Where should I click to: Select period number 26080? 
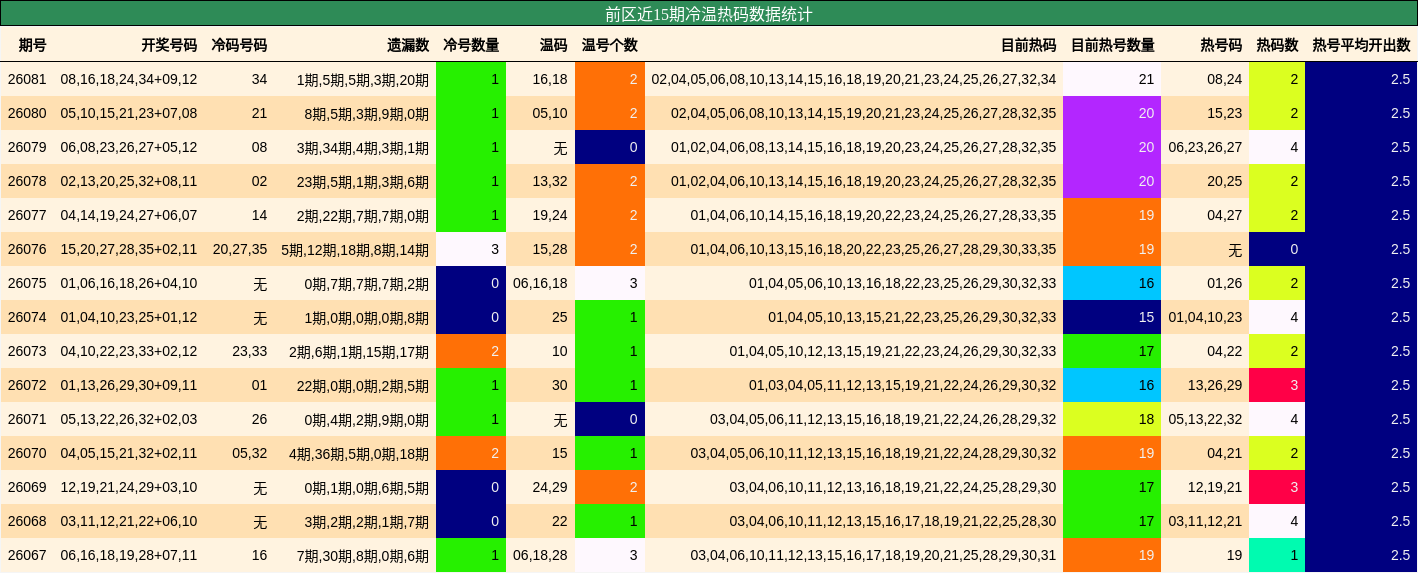pyautogui.click(x=27, y=113)
